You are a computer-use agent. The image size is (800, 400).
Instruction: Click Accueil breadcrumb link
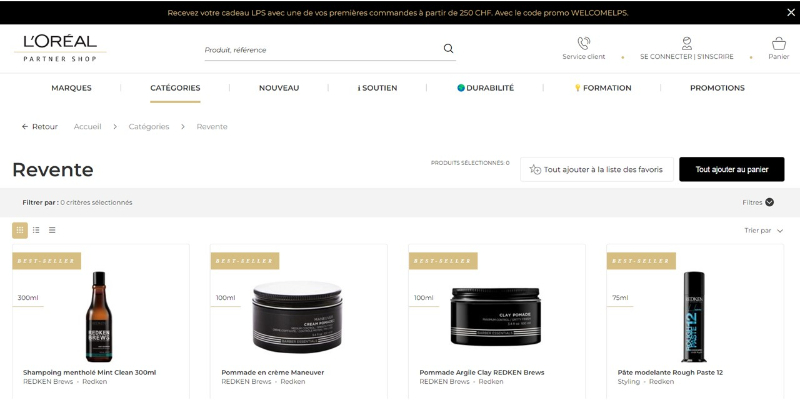pyautogui.click(x=87, y=127)
